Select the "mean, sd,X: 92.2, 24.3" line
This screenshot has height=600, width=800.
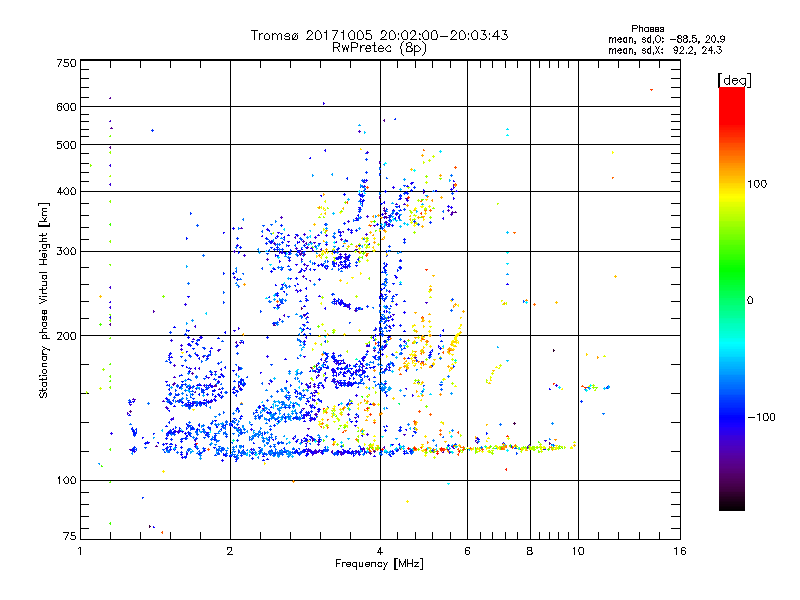tap(665, 50)
